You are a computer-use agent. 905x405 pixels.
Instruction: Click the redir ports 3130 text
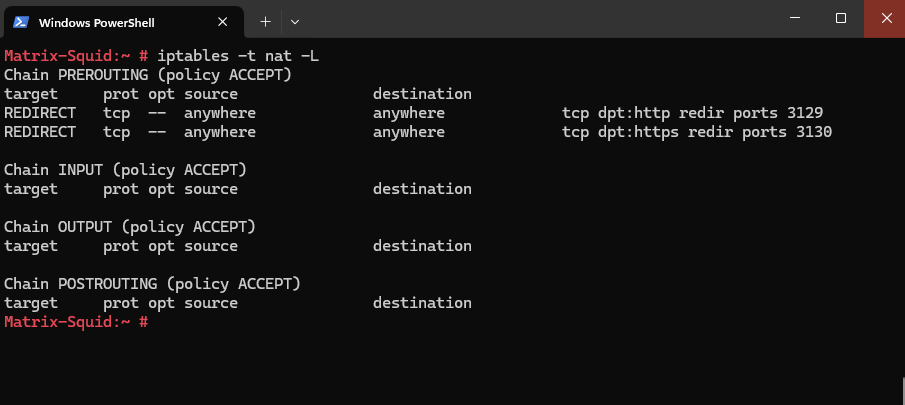tap(760, 132)
